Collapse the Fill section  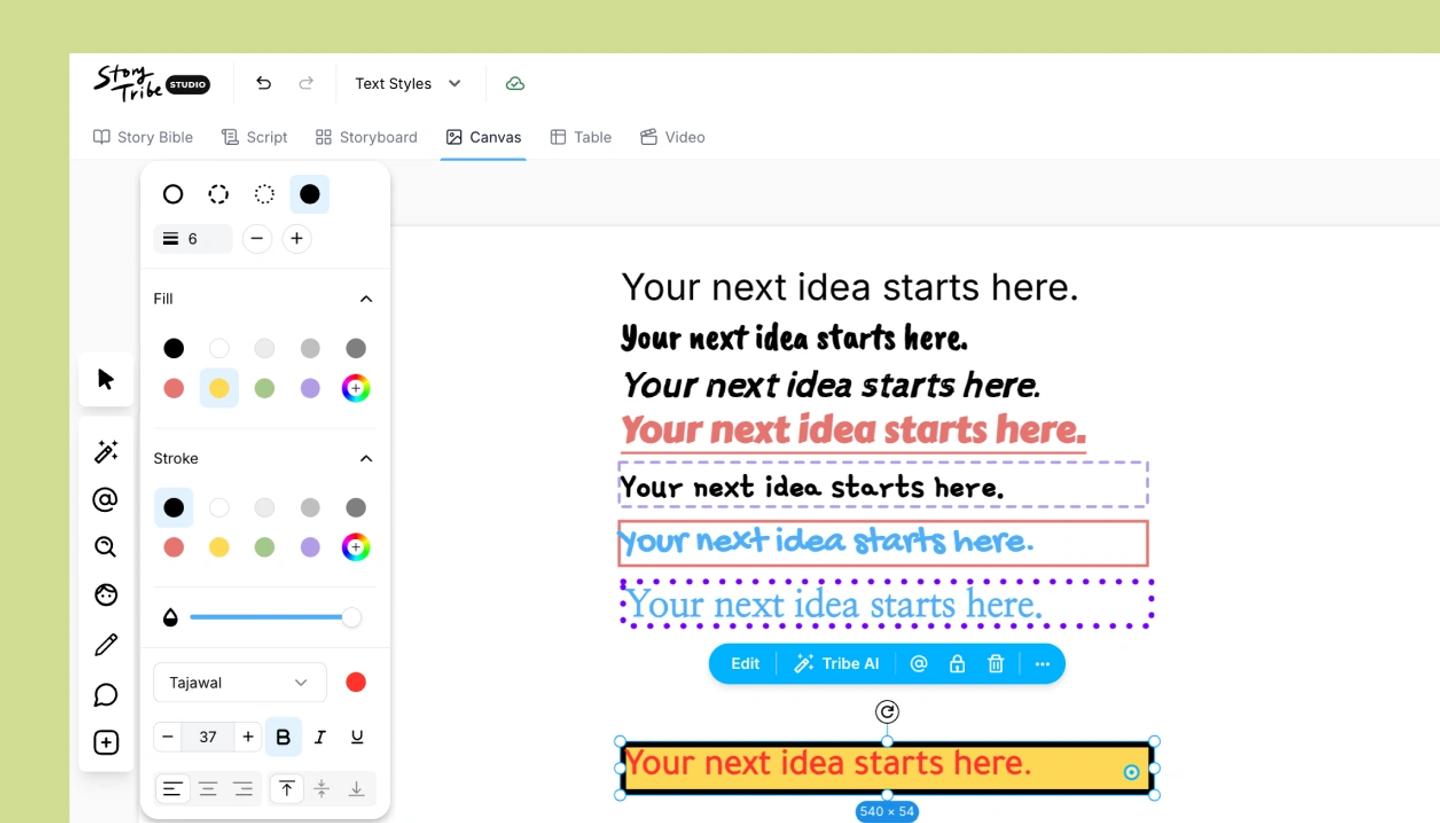tap(366, 298)
